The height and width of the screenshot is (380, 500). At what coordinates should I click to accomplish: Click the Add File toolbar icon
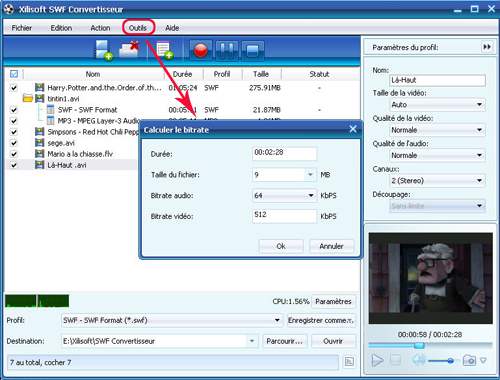point(103,50)
